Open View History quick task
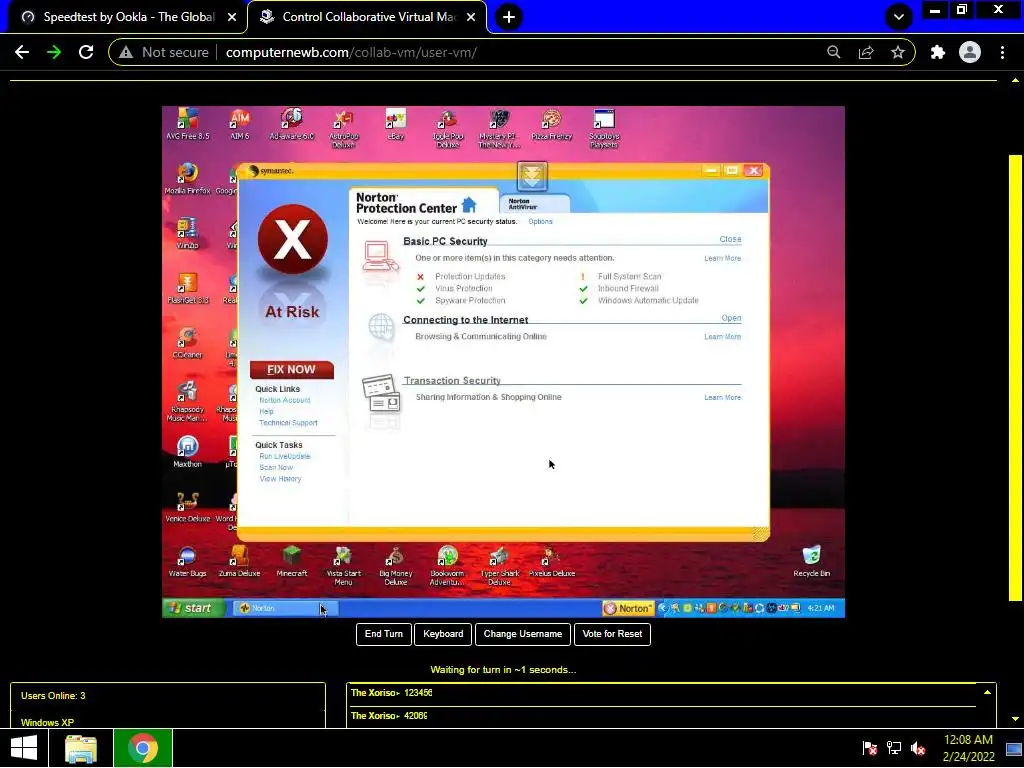 coord(280,479)
